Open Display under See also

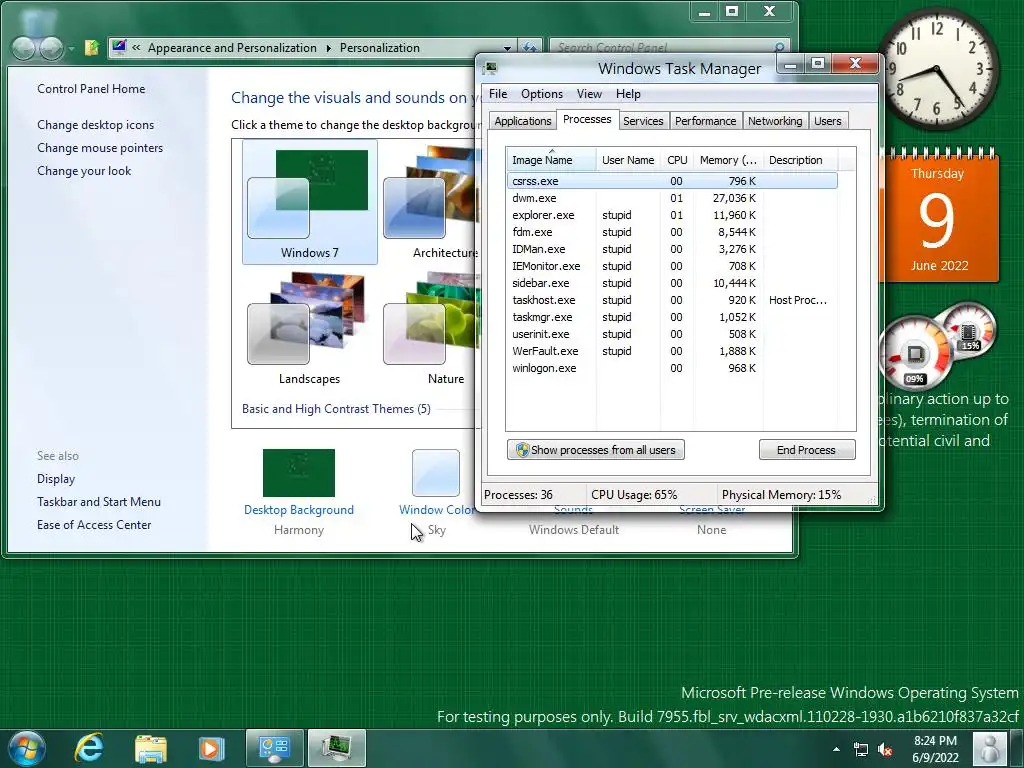(56, 479)
